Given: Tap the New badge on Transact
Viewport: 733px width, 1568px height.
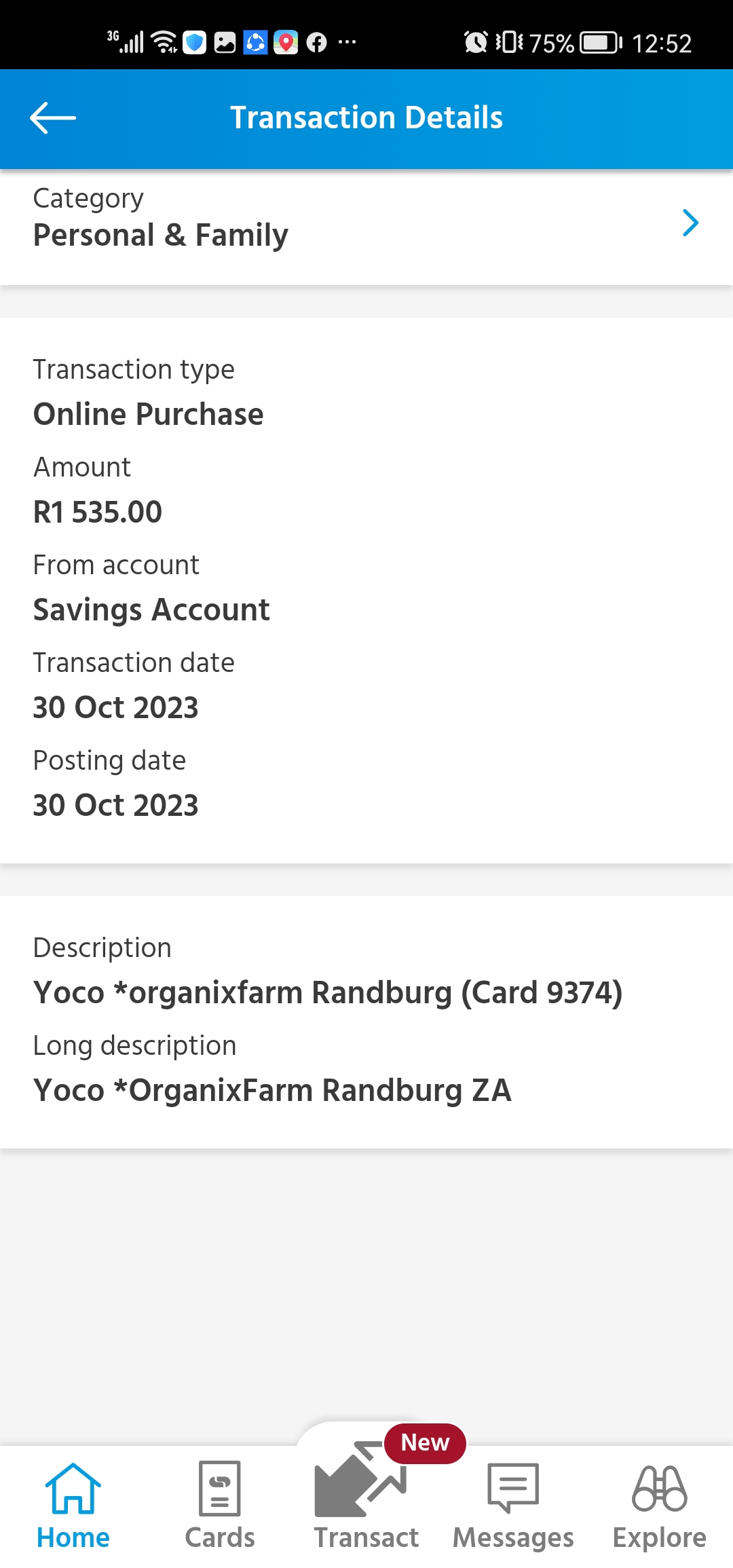Looking at the screenshot, I should 425,1442.
